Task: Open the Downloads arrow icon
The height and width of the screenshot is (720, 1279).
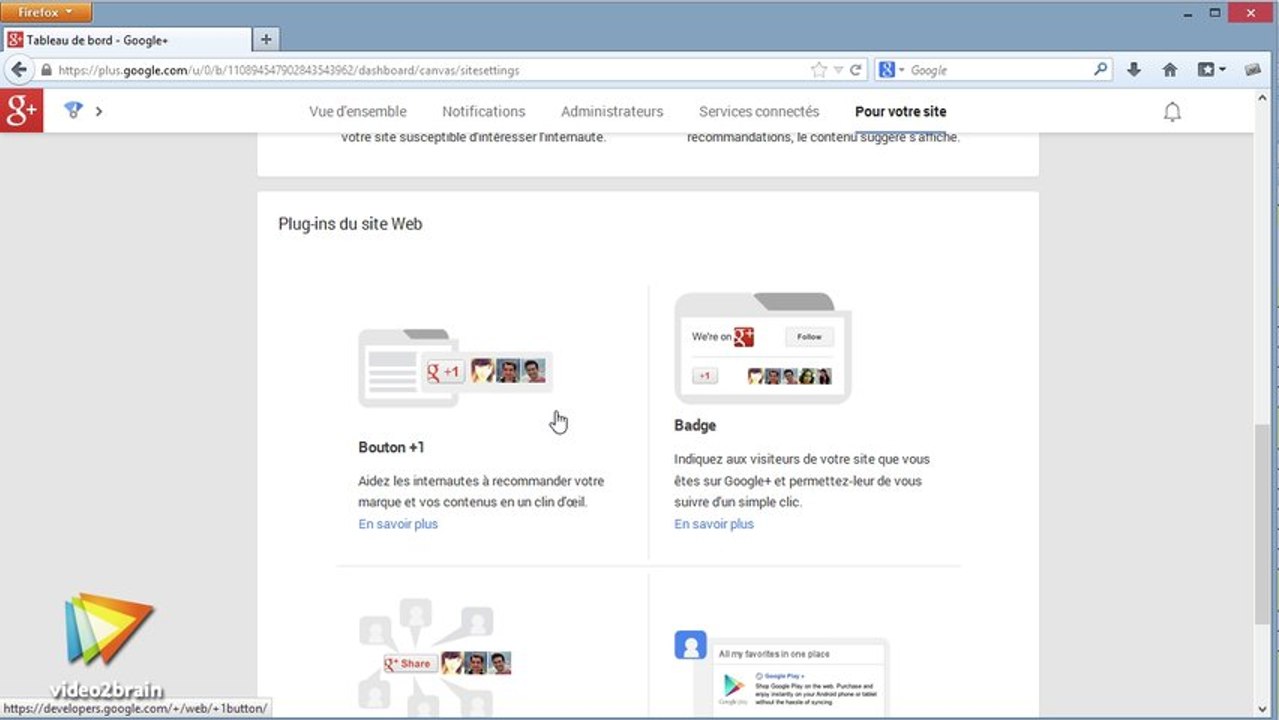Action: [x=1134, y=70]
